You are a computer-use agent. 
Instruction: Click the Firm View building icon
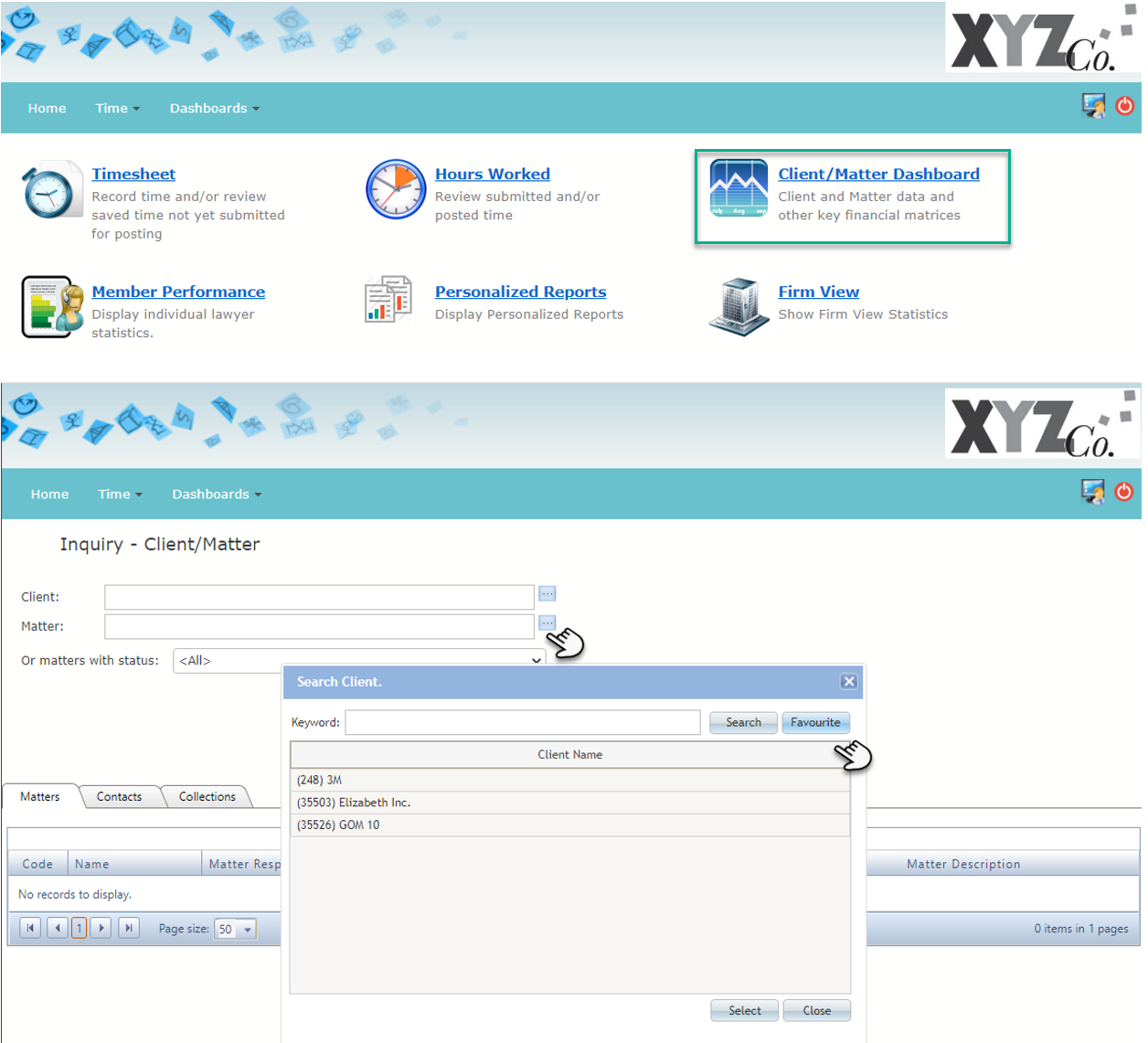point(739,306)
